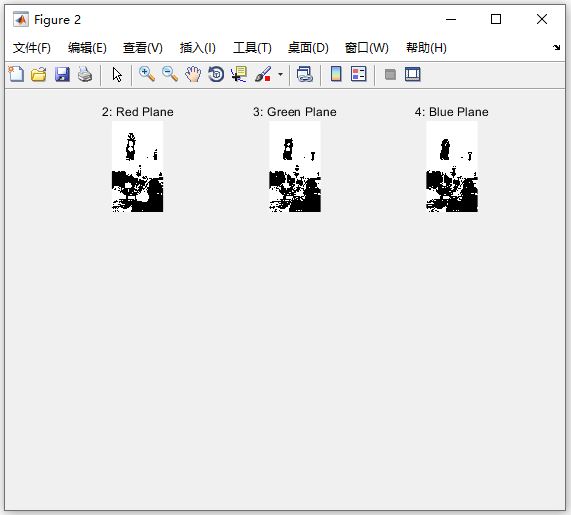571x515 pixels.
Task: Activate the Pan hand tool
Action: click(x=193, y=74)
